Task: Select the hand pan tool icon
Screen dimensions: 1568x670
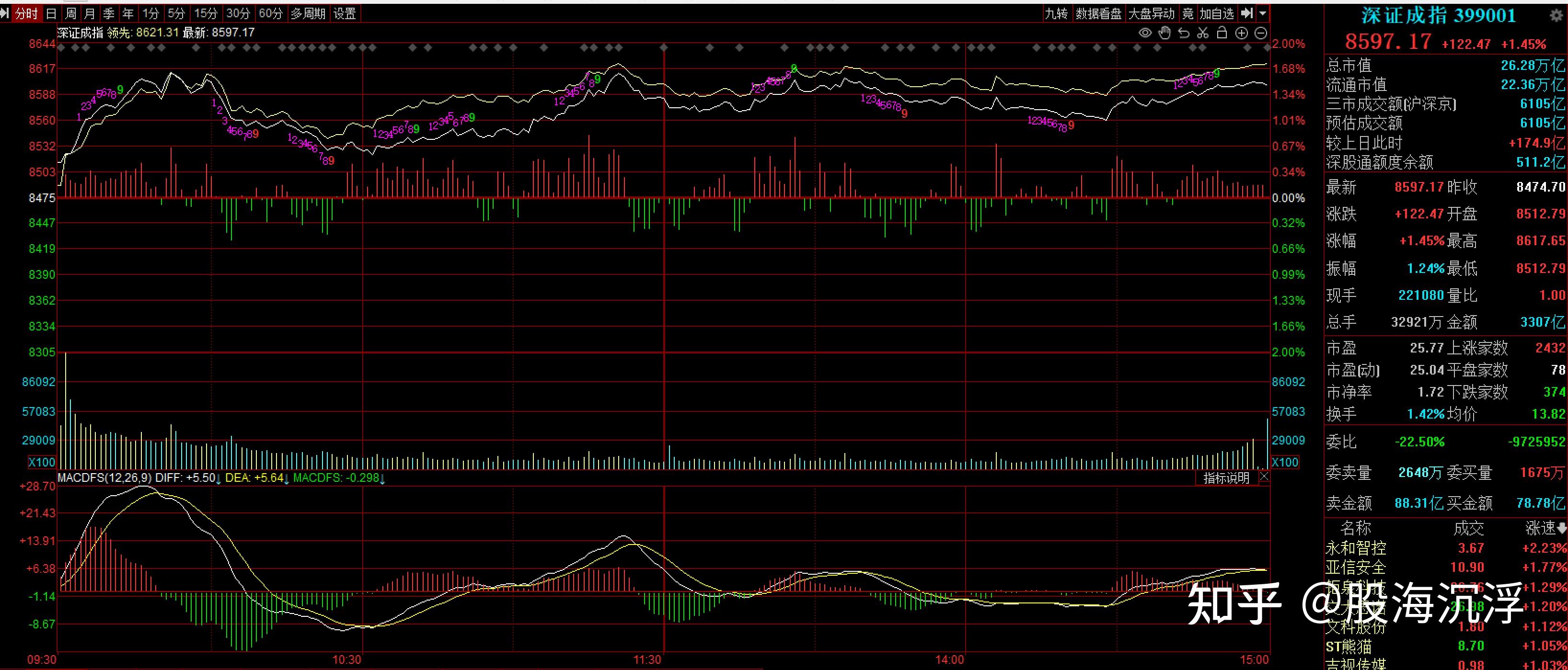Action: pyautogui.click(x=1164, y=33)
